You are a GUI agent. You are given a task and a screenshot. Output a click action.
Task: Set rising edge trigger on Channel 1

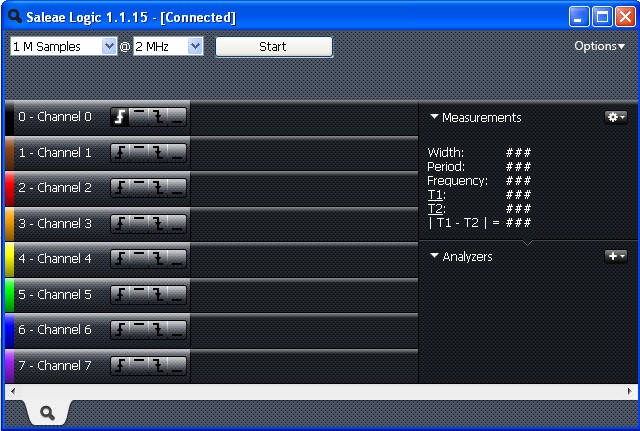pos(120,153)
